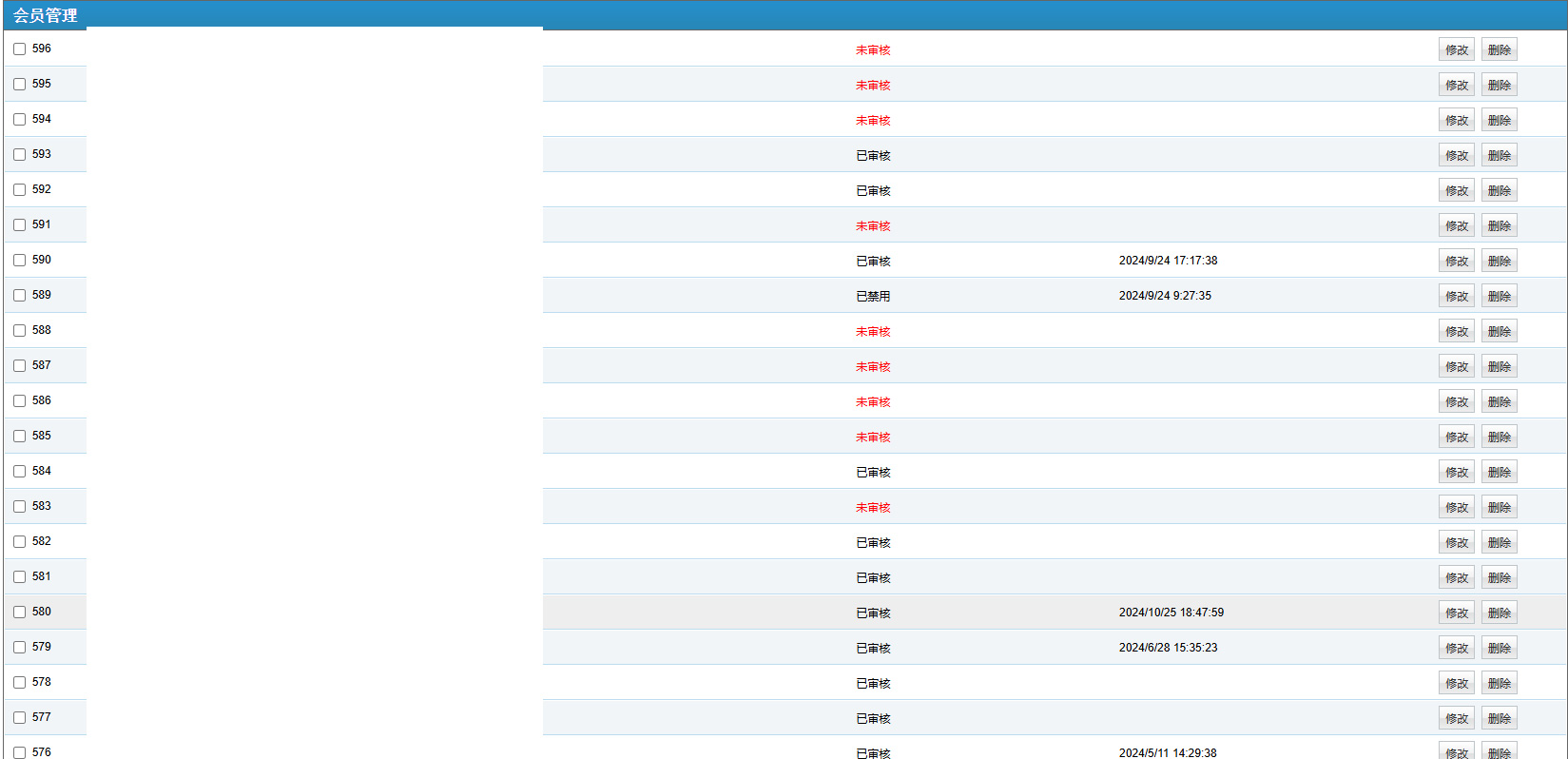Mark the checkbox for row 577
Image resolution: width=1568 pixels, height=759 pixels.
coord(19,718)
